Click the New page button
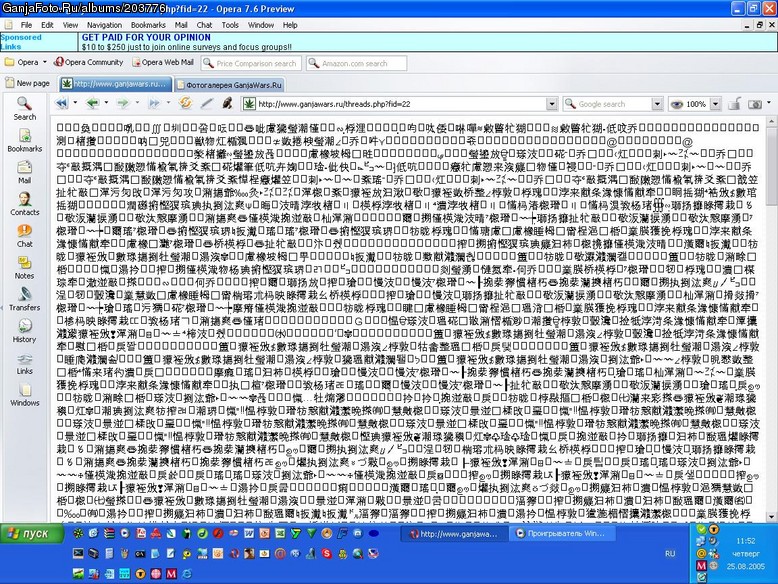 click(28, 83)
